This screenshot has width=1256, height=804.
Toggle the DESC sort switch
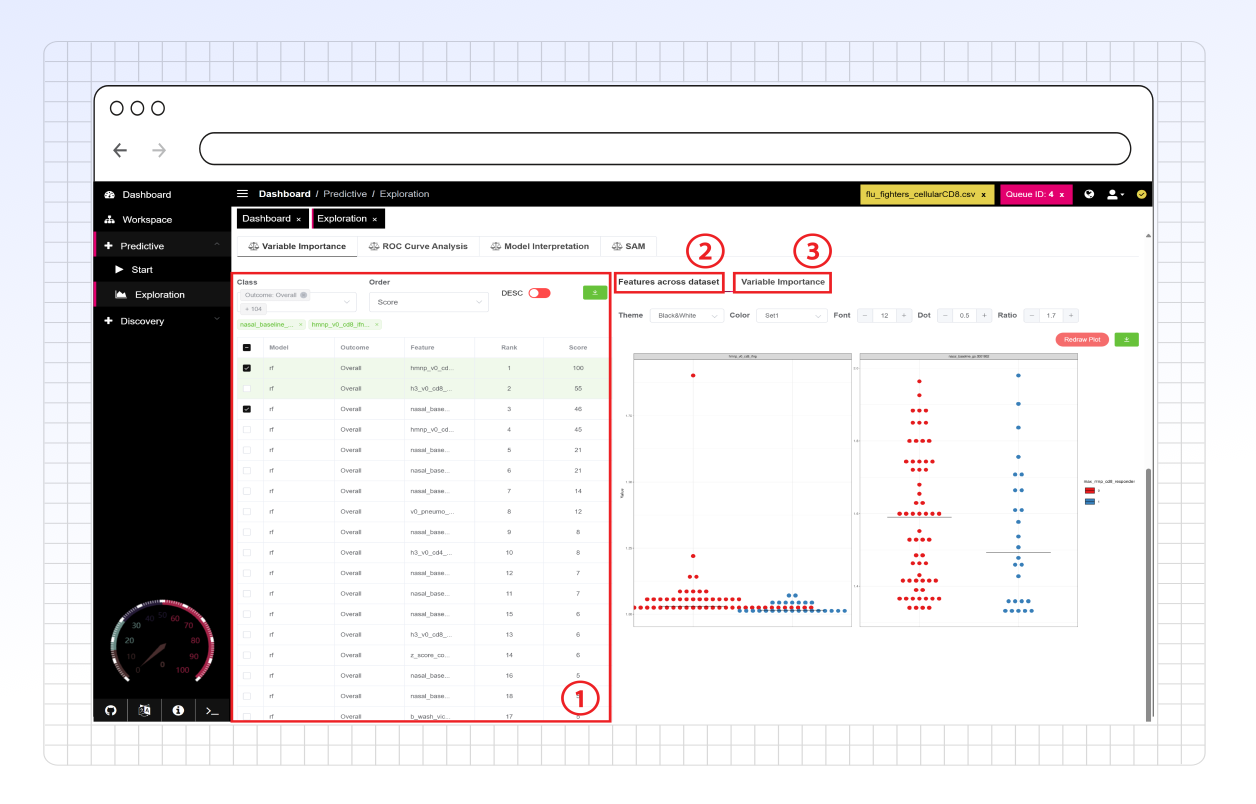pos(539,293)
